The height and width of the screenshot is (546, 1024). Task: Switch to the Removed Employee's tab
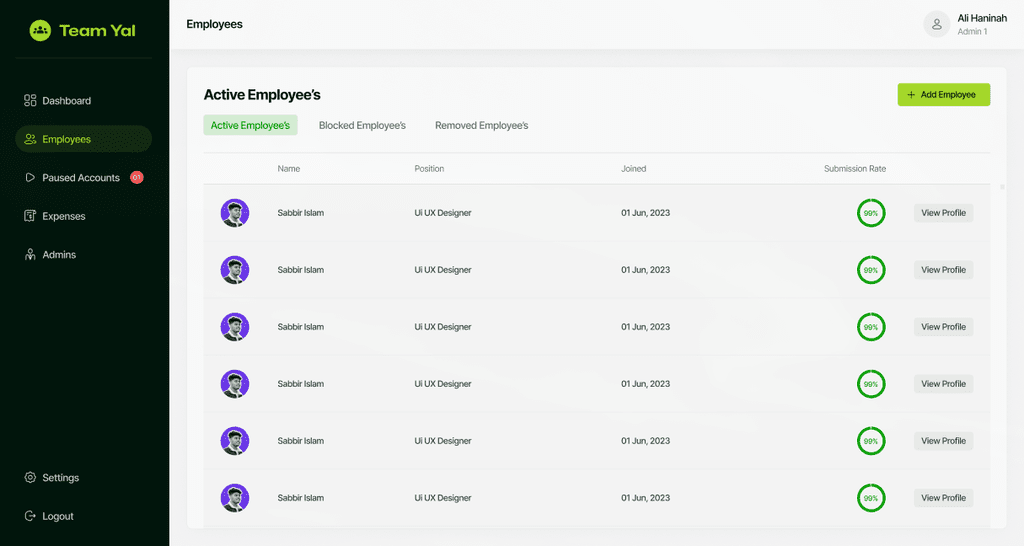pyautogui.click(x=481, y=126)
